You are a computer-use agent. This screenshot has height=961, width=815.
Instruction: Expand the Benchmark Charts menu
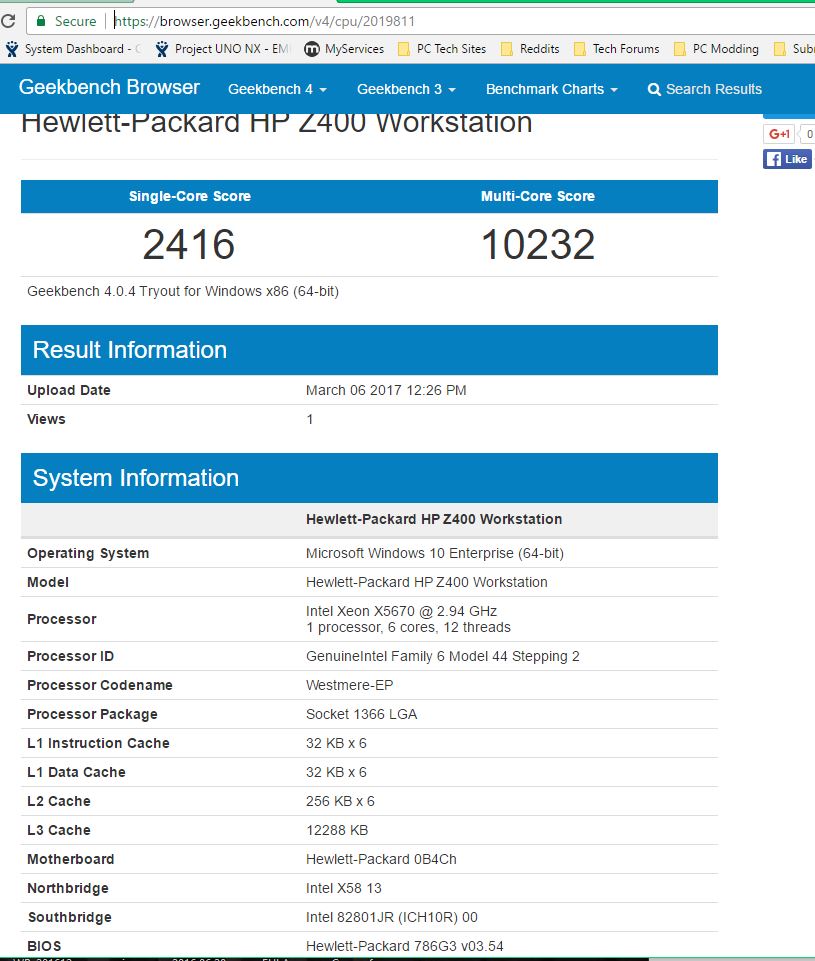pos(552,89)
